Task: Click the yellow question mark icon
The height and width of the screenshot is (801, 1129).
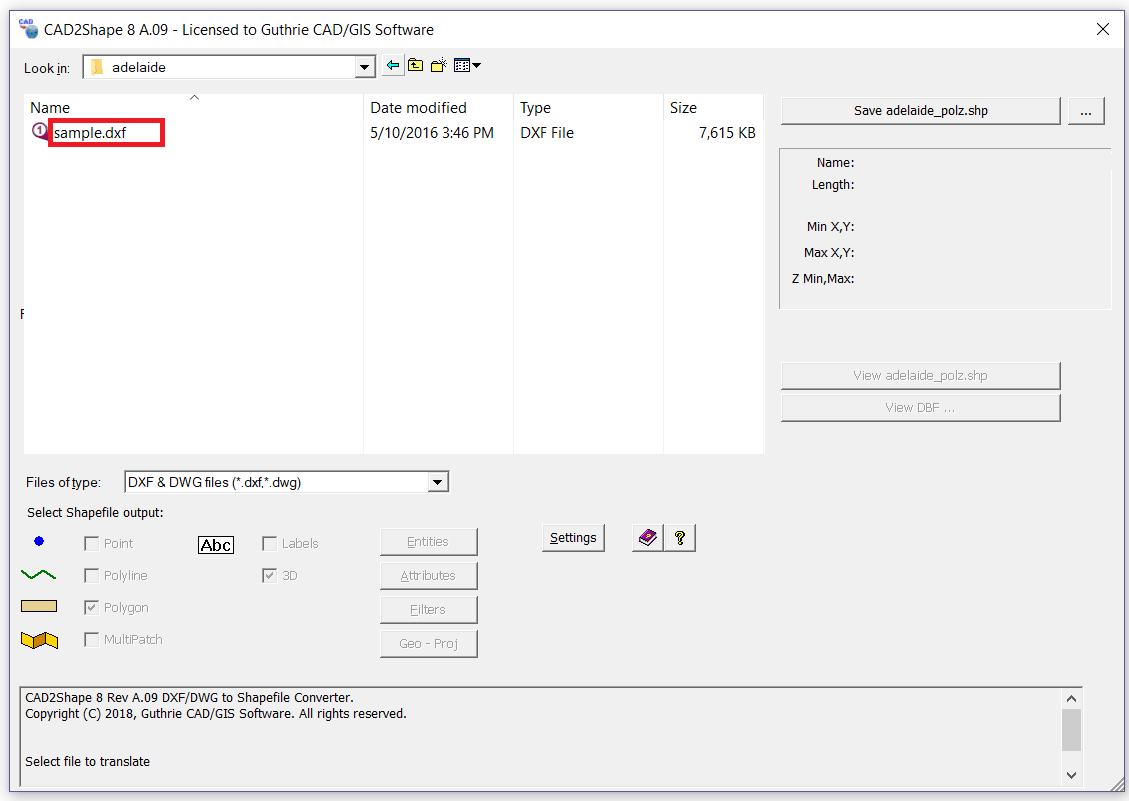Action: click(x=680, y=538)
